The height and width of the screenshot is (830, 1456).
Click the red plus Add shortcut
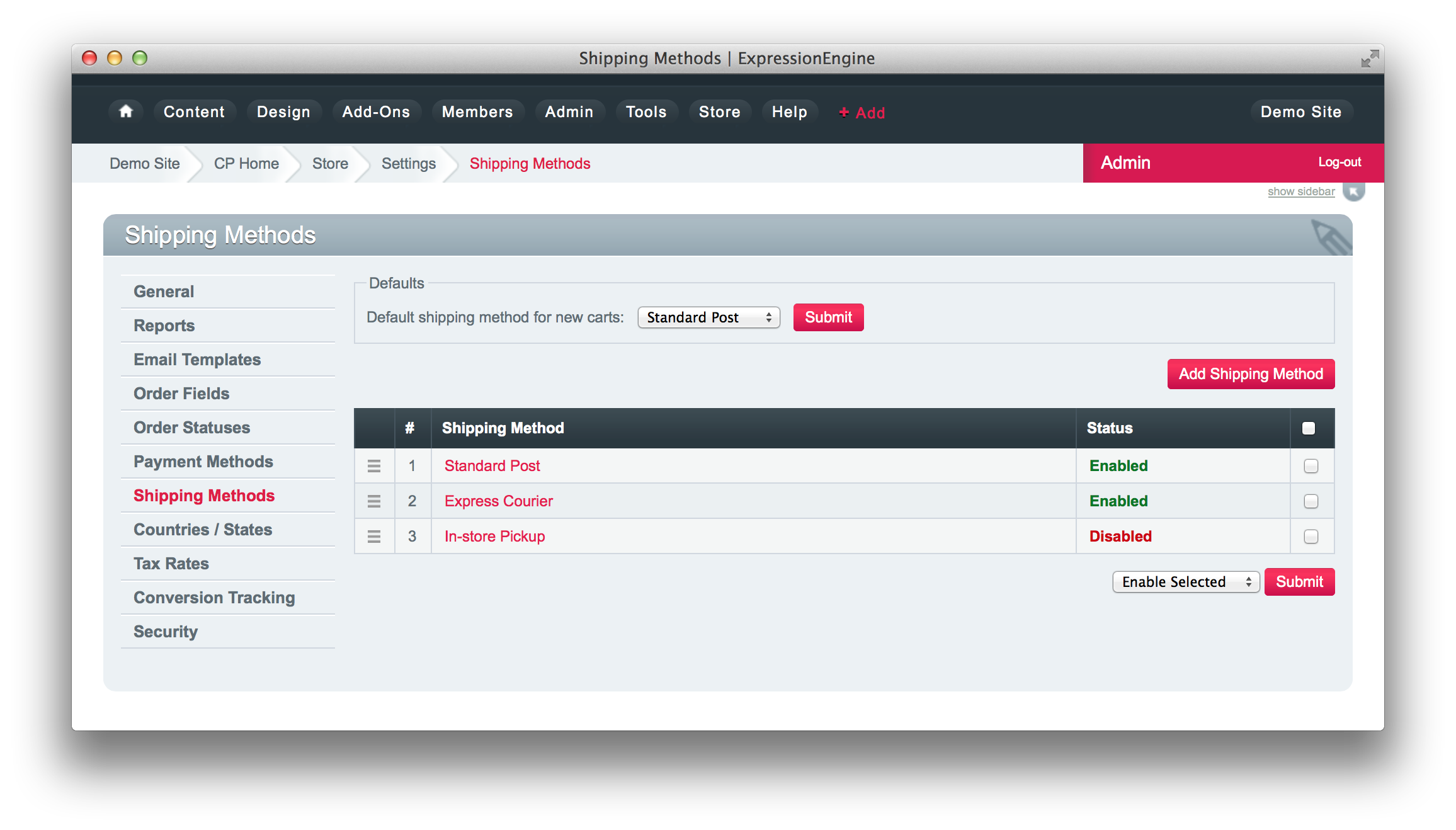point(862,113)
